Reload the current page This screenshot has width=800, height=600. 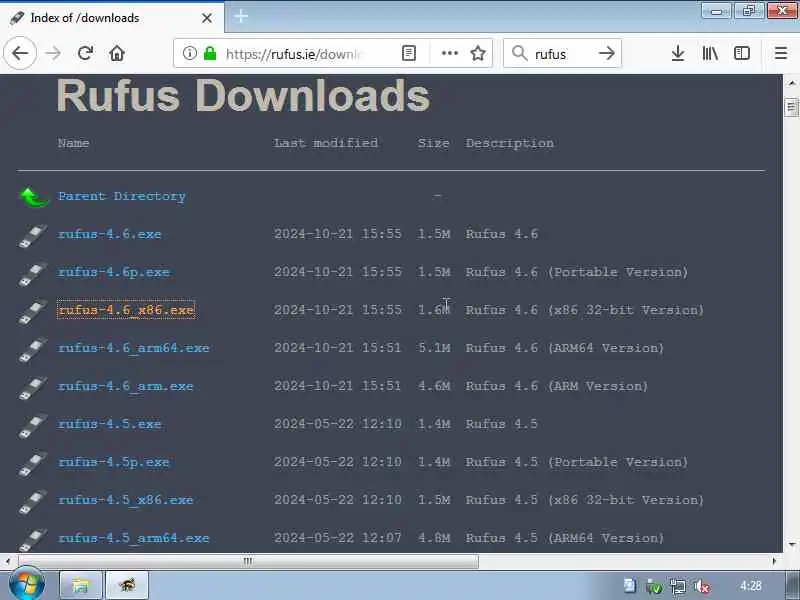(x=85, y=53)
